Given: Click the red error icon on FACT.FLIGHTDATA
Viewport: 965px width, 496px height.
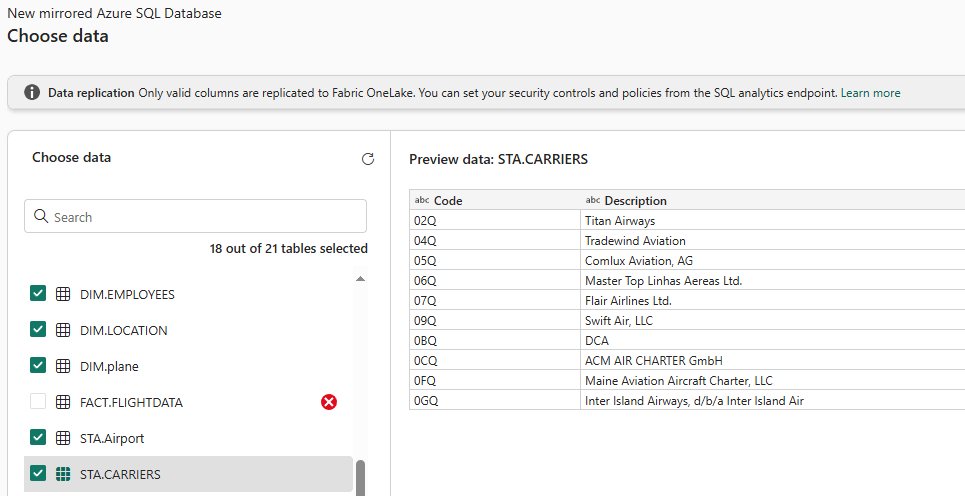Looking at the screenshot, I should (329, 402).
